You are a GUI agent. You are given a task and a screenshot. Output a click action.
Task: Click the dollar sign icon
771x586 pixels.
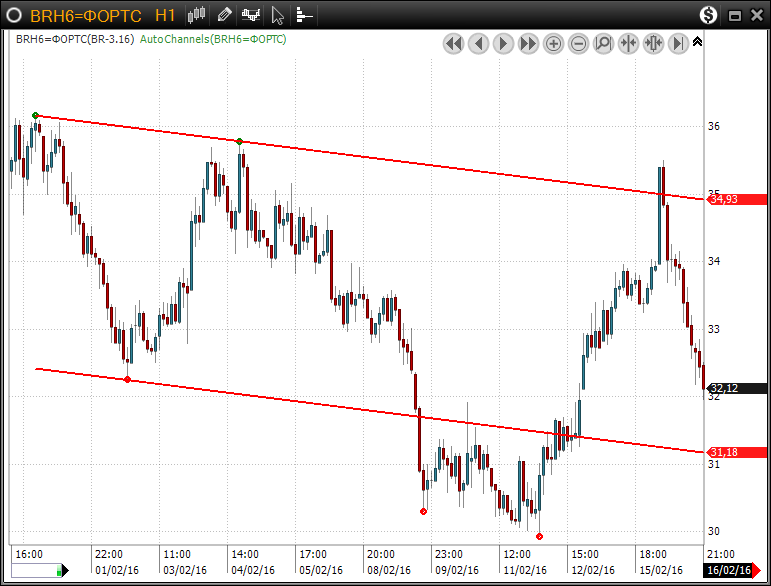708,15
